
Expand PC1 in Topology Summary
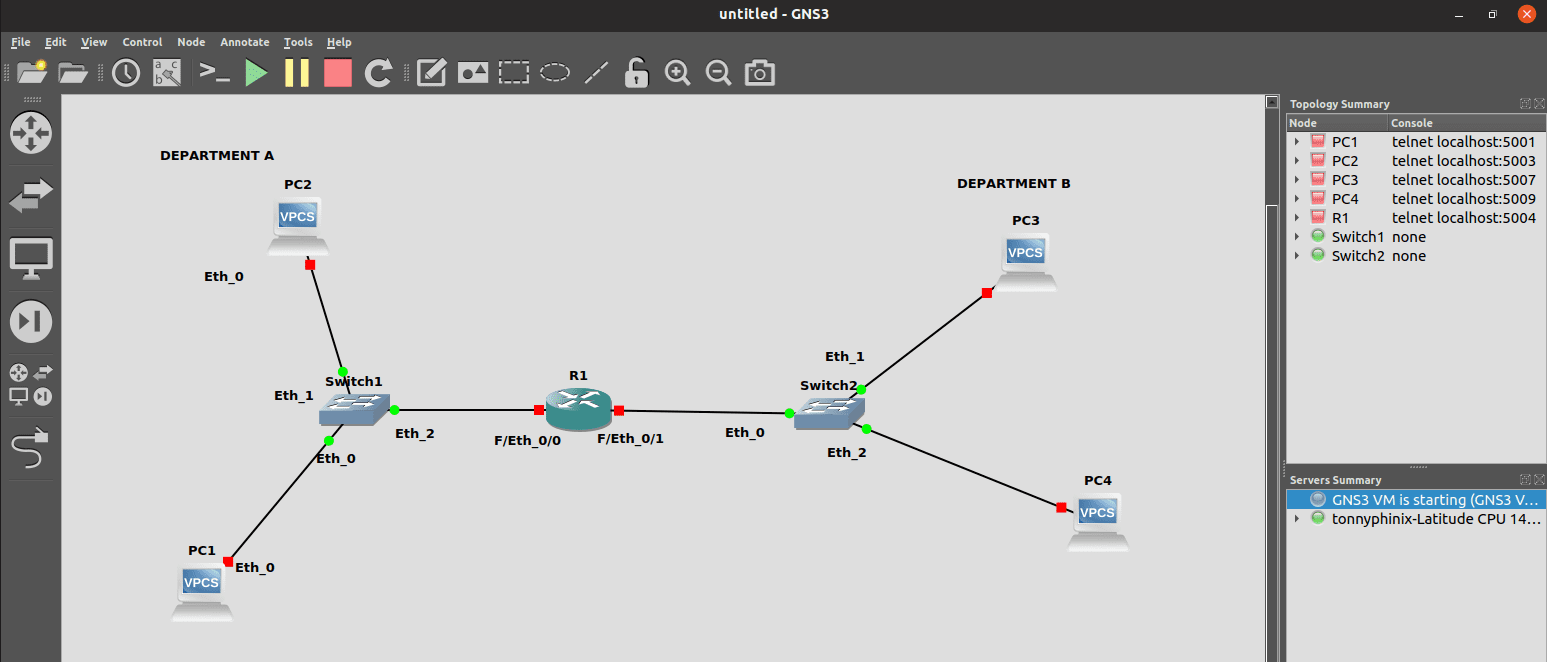(1297, 142)
